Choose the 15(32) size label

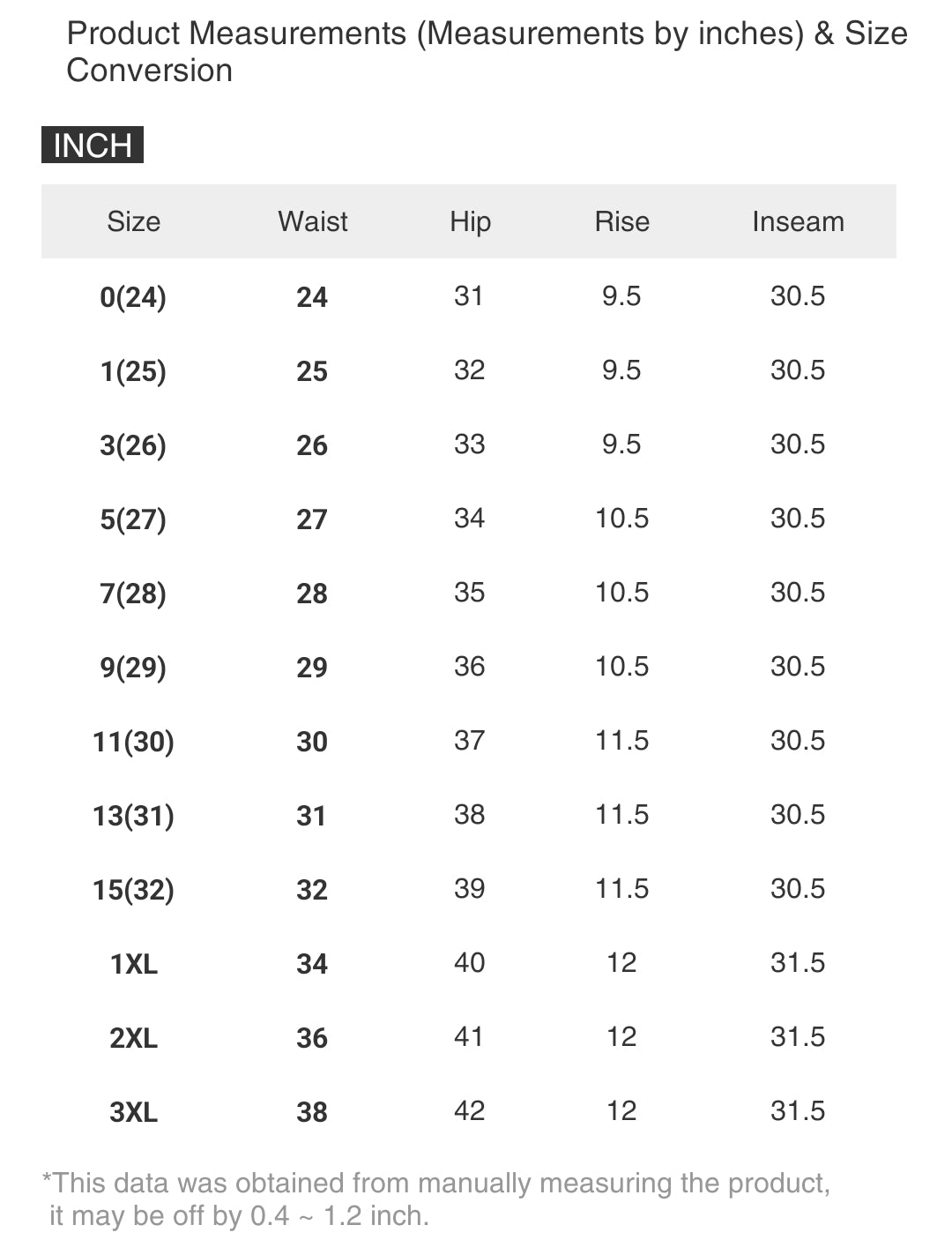133,890
